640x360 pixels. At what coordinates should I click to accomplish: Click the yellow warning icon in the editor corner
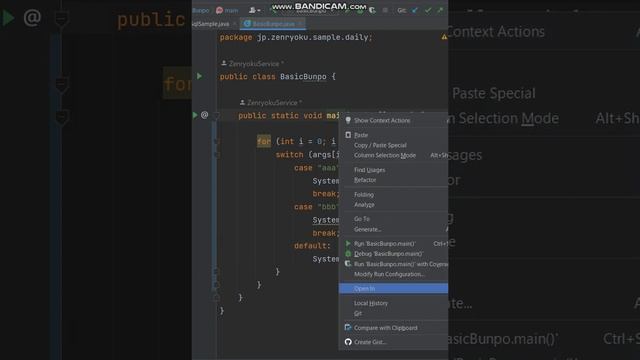444,37
